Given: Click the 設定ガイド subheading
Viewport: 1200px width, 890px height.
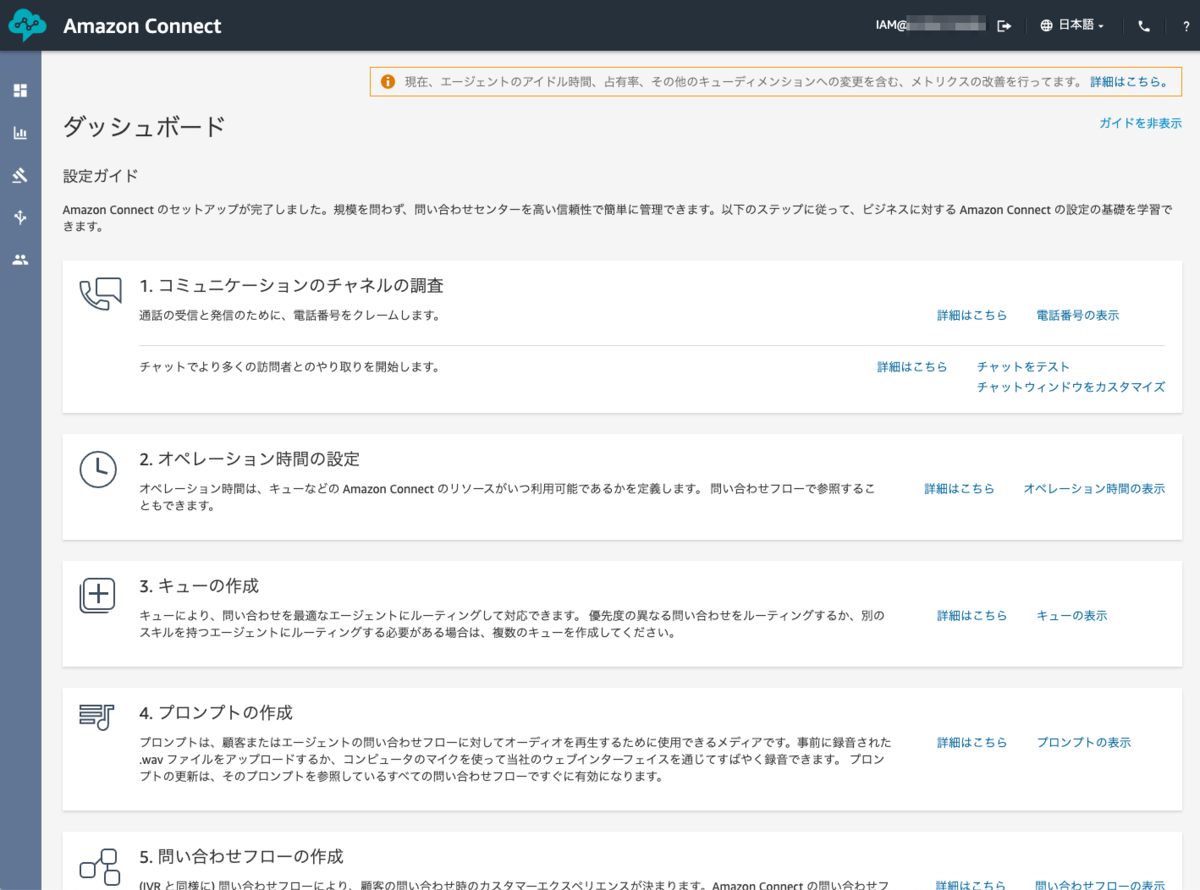Looking at the screenshot, I should [x=100, y=176].
